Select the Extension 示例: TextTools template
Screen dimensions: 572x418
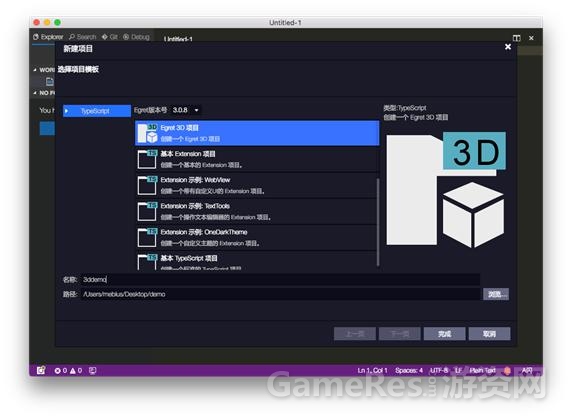[x=256, y=212]
